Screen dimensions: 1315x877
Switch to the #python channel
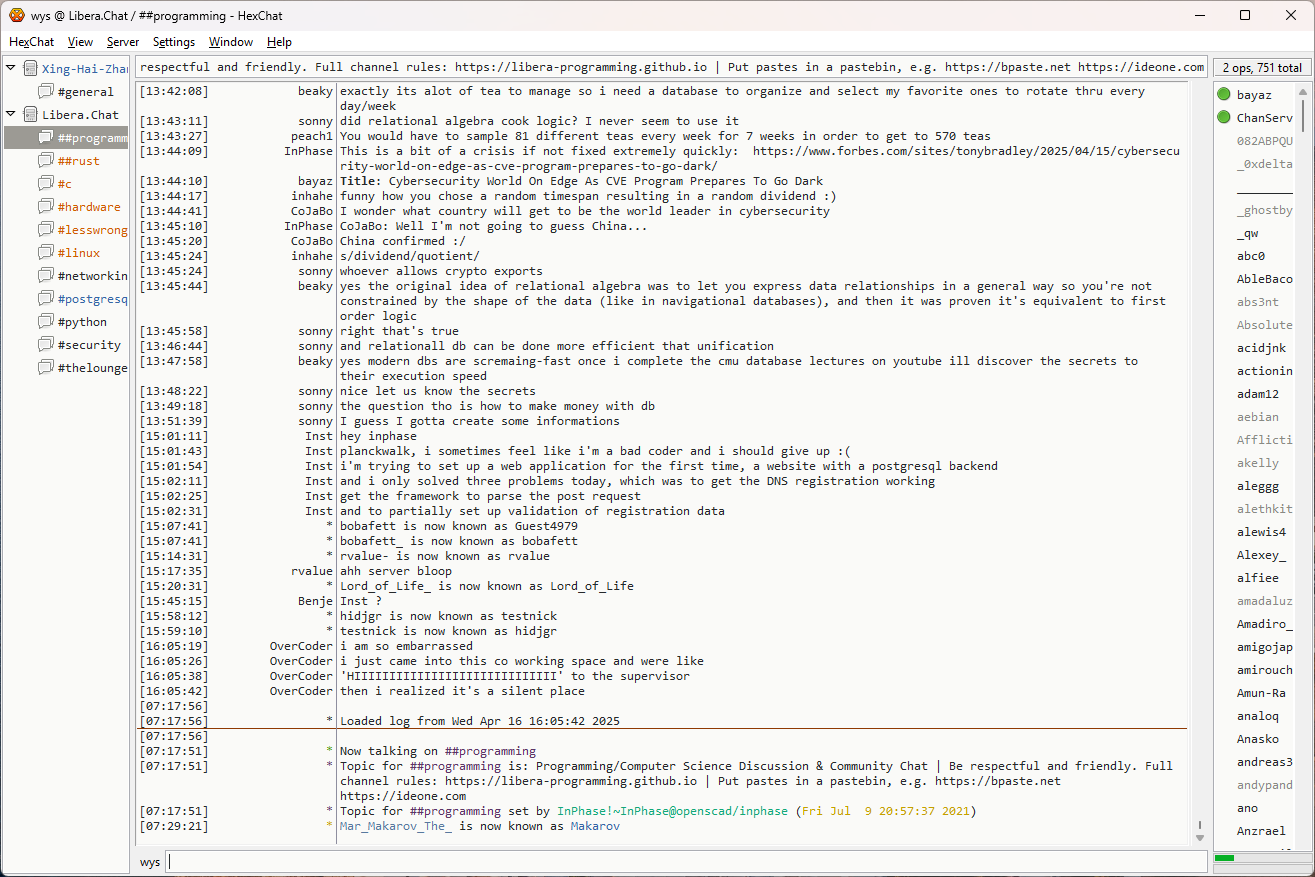click(82, 322)
